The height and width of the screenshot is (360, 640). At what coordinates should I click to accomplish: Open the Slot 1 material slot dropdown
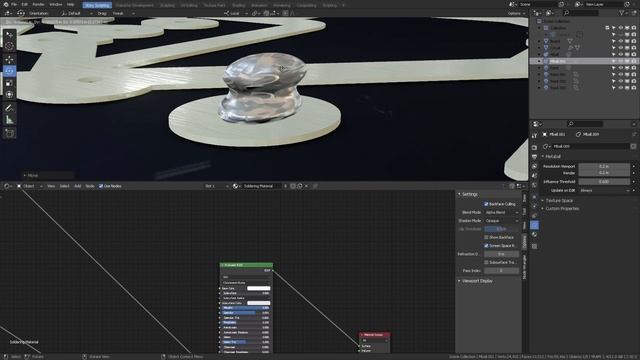point(216,186)
